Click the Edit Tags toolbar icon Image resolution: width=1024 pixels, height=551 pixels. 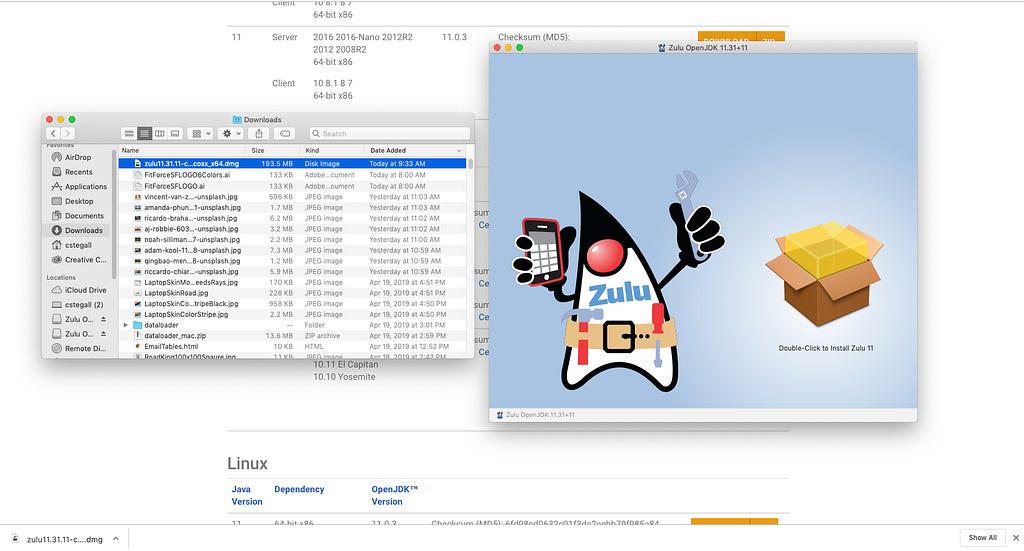click(285, 133)
